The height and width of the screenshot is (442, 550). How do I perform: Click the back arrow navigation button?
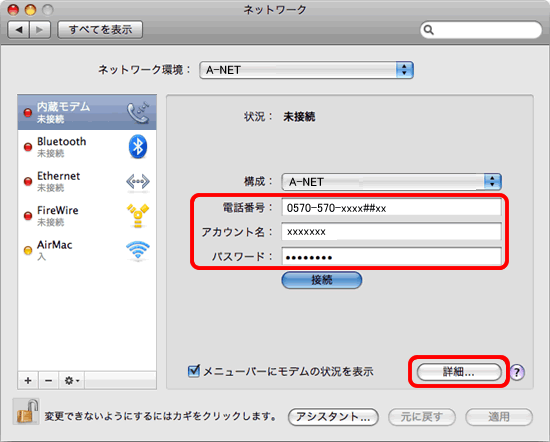[19, 30]
